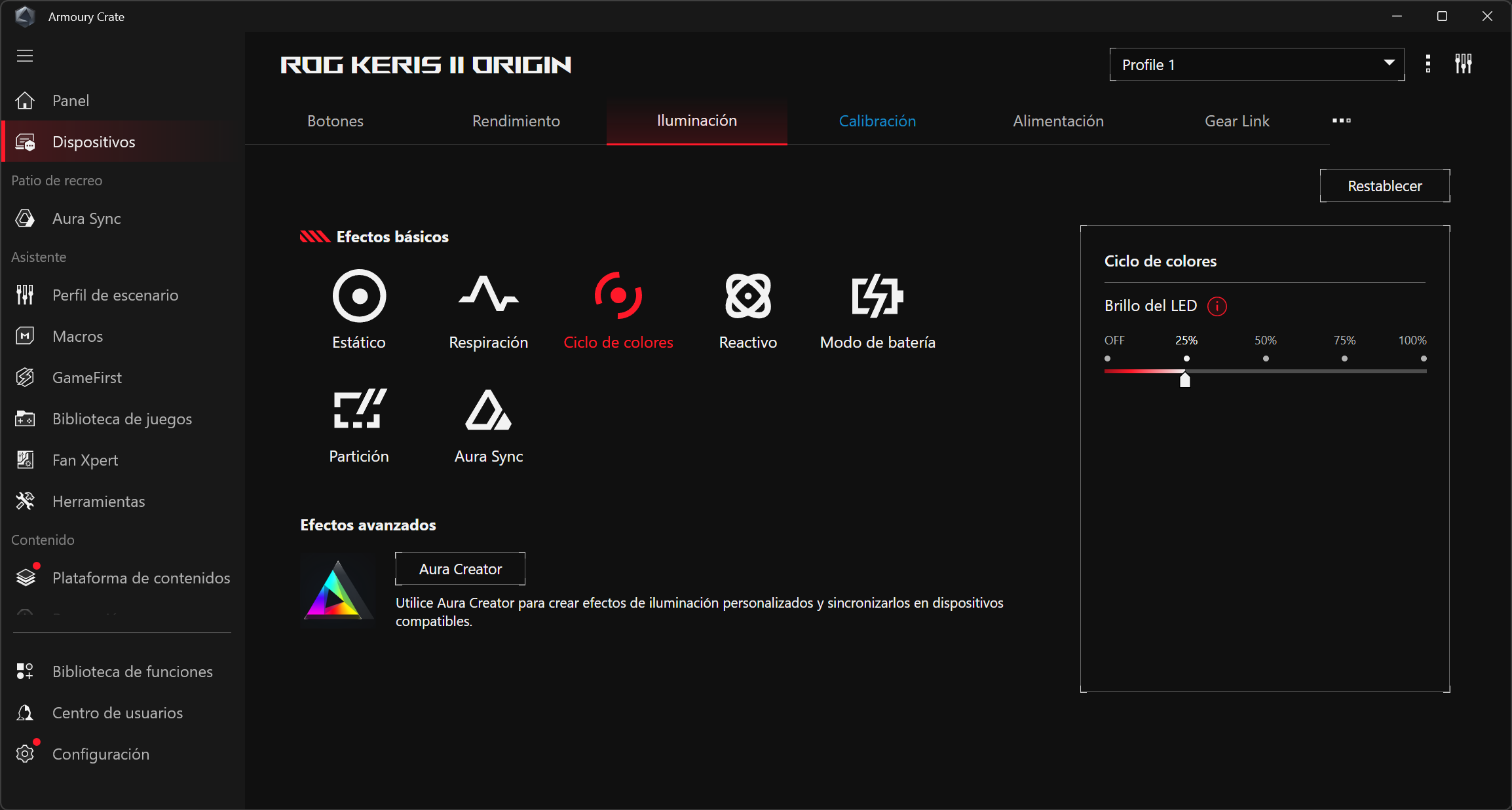Click the Restablecer button
This screenshot has height=810, width=1512.
1385,186
